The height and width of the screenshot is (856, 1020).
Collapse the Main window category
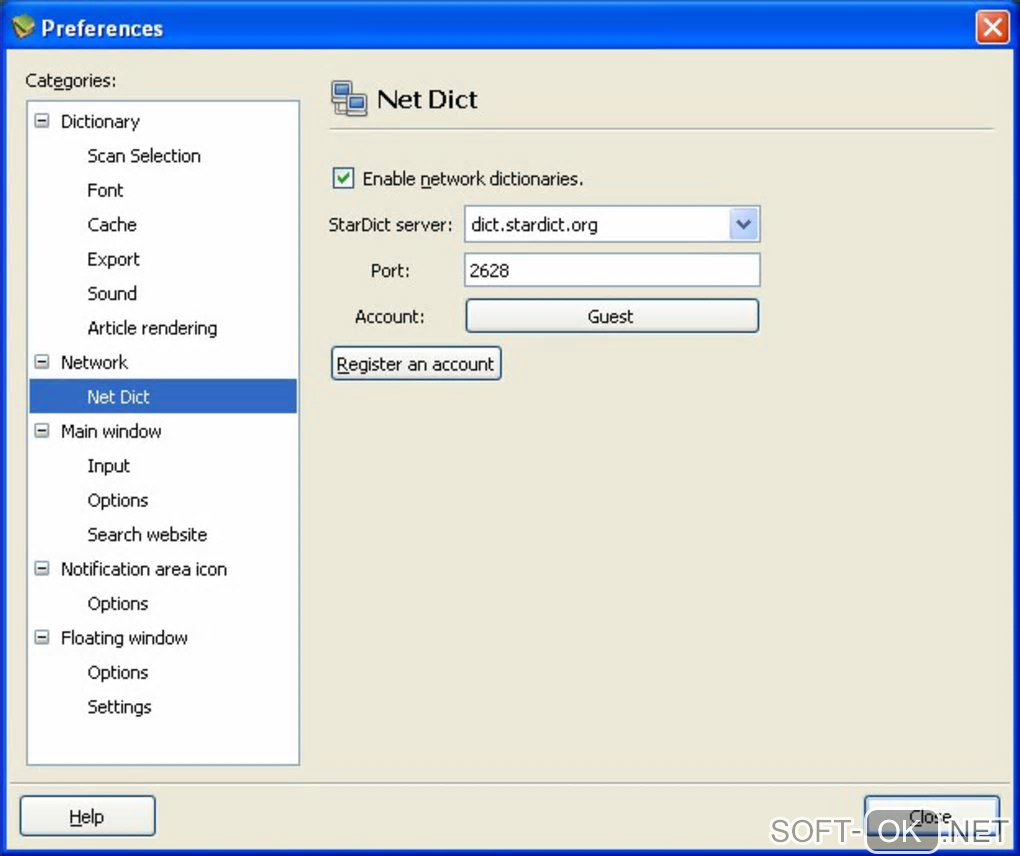pyautogui.click(x=42, y=431)
